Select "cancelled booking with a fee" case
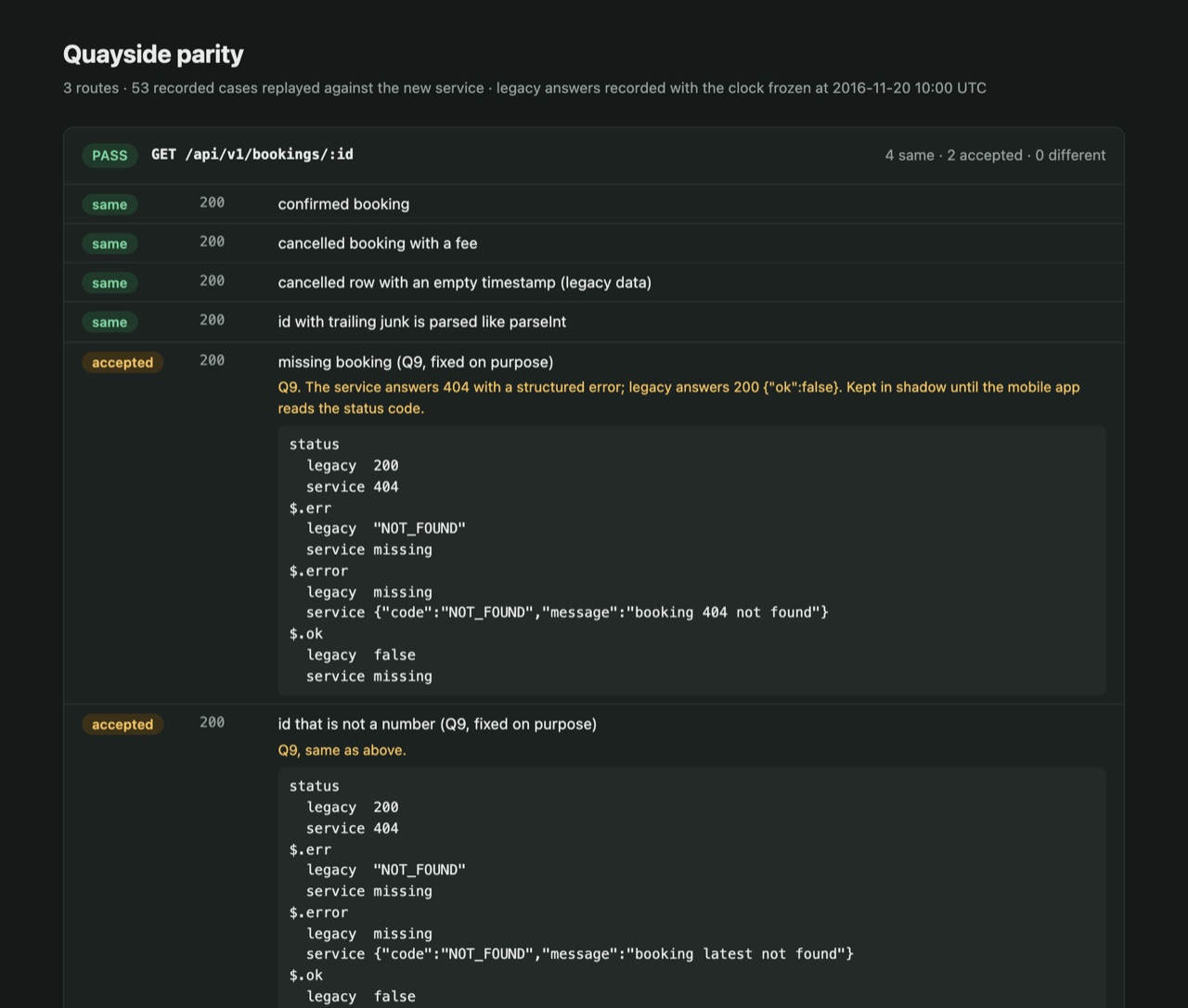 [x=378, y=243]
